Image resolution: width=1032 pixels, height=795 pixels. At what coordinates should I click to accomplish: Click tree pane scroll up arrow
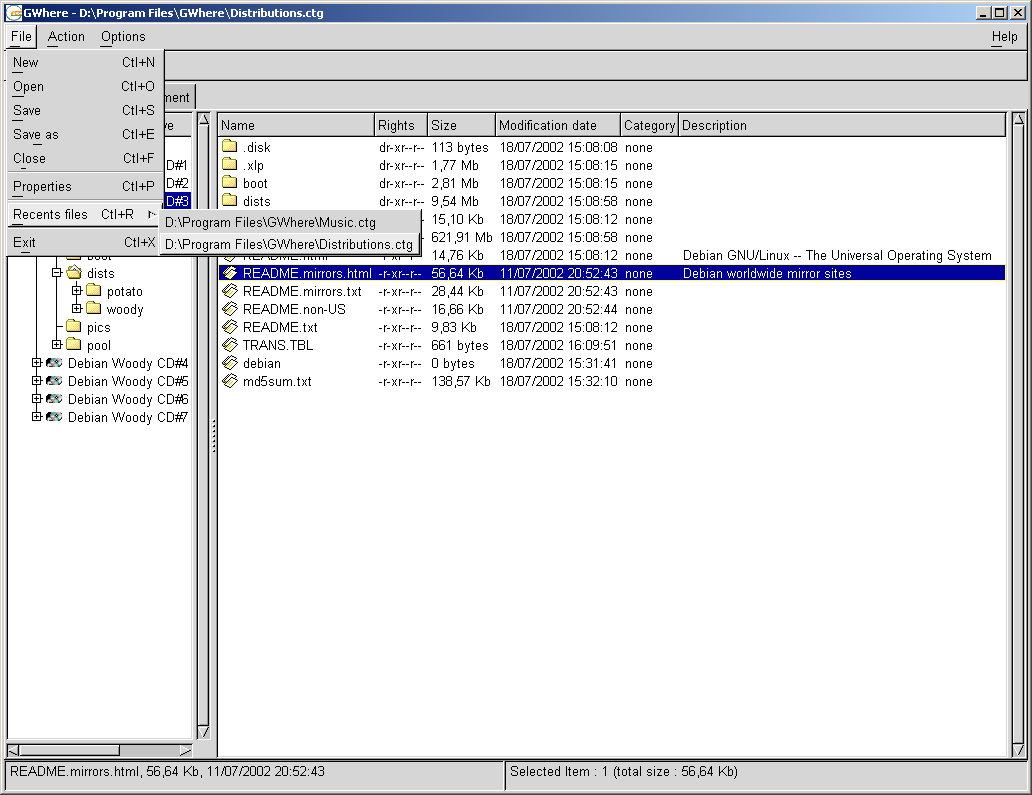[x=203, y=119]
